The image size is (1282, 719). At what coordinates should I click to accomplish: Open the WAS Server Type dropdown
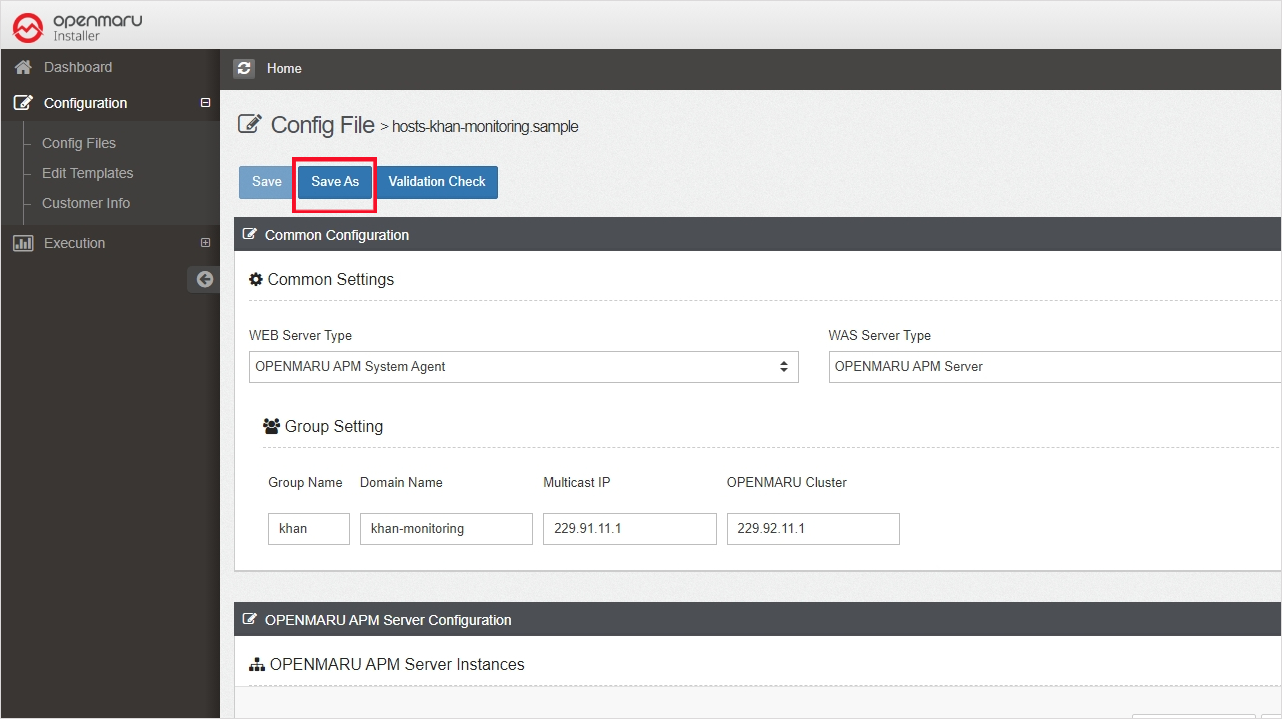pyautogui.click(x=1054, y=367)
